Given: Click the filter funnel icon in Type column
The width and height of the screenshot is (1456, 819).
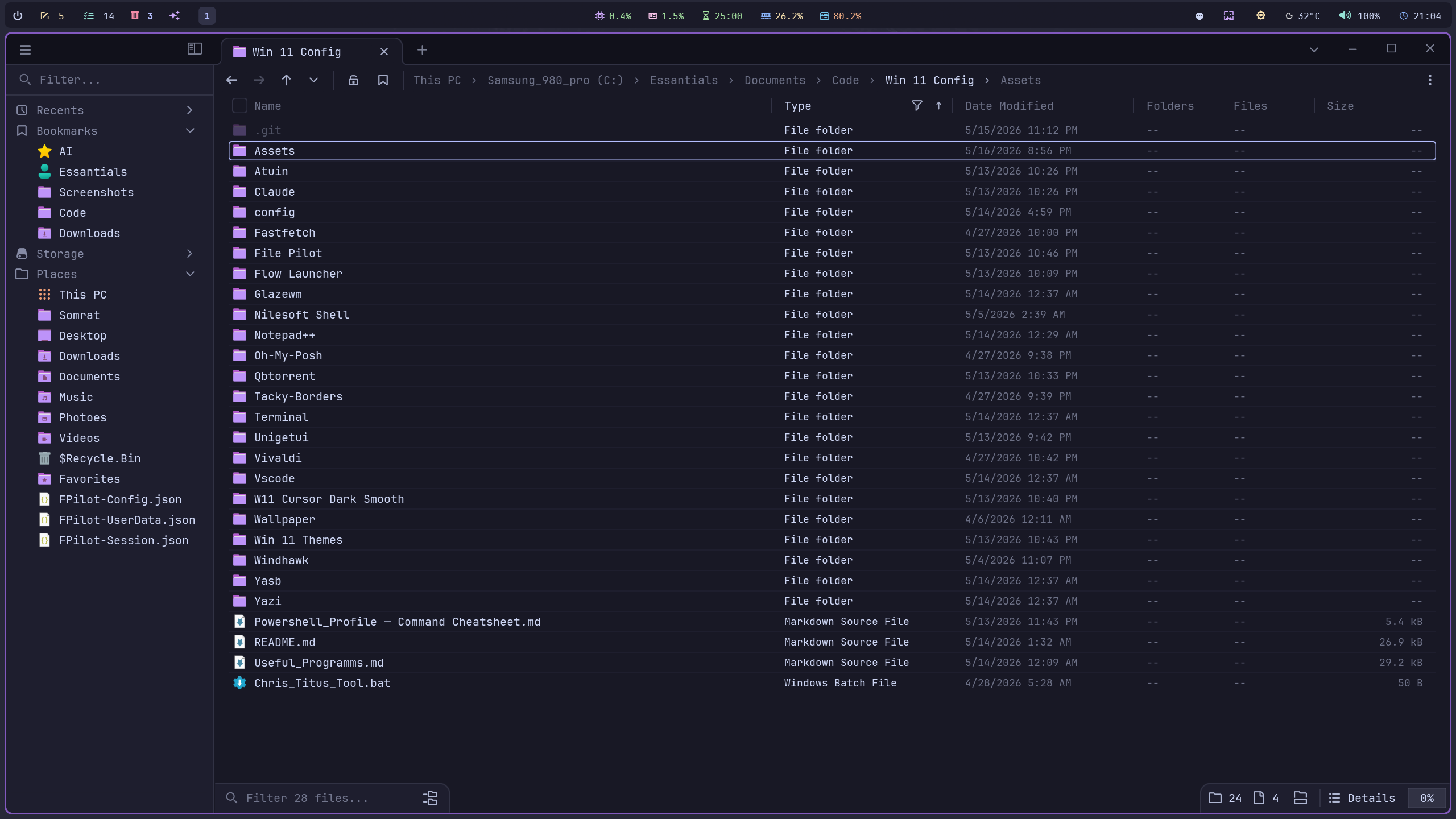Looking at the screenshot, I should (917, 105).
